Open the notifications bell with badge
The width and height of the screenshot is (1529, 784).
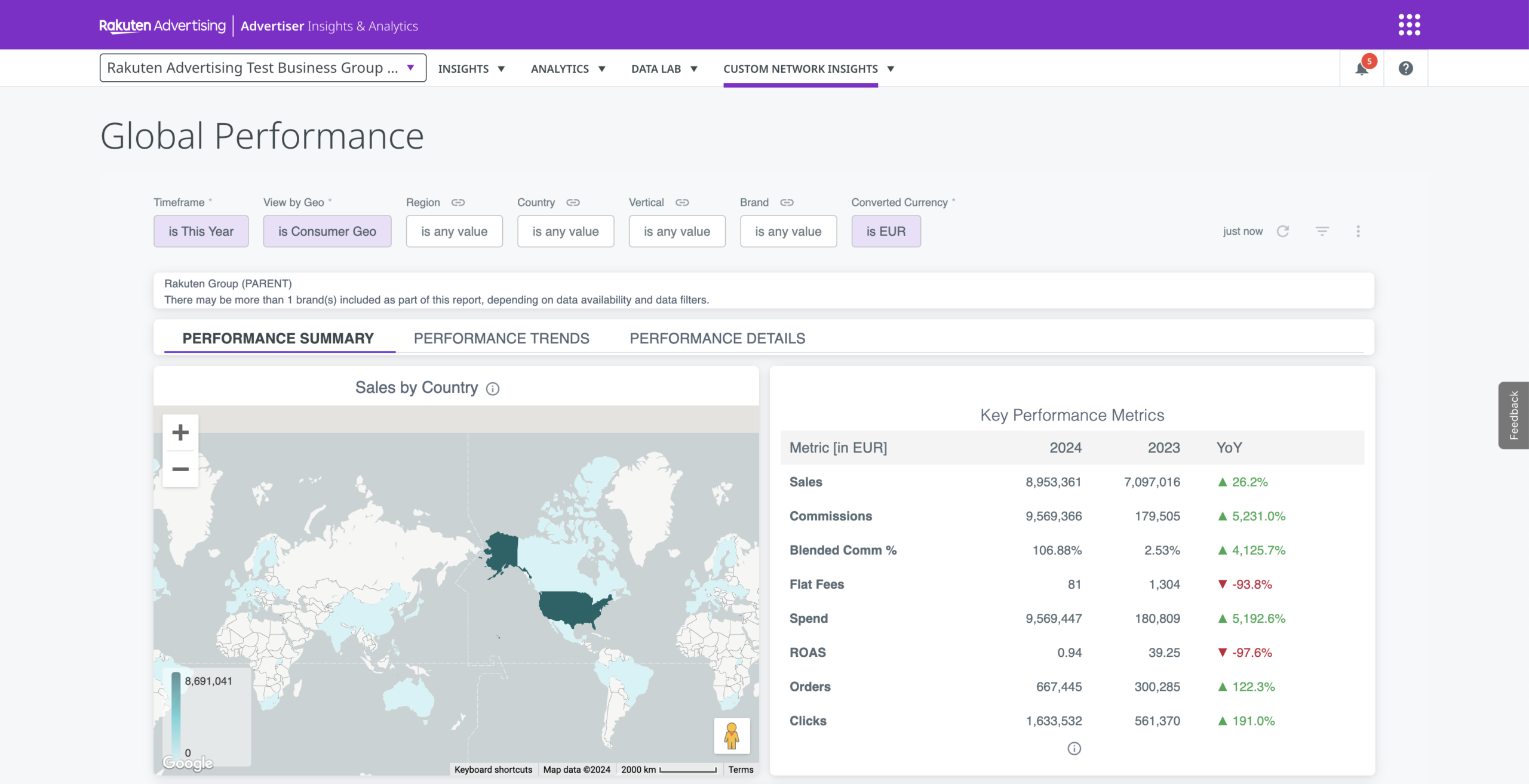coord(1362,68)
